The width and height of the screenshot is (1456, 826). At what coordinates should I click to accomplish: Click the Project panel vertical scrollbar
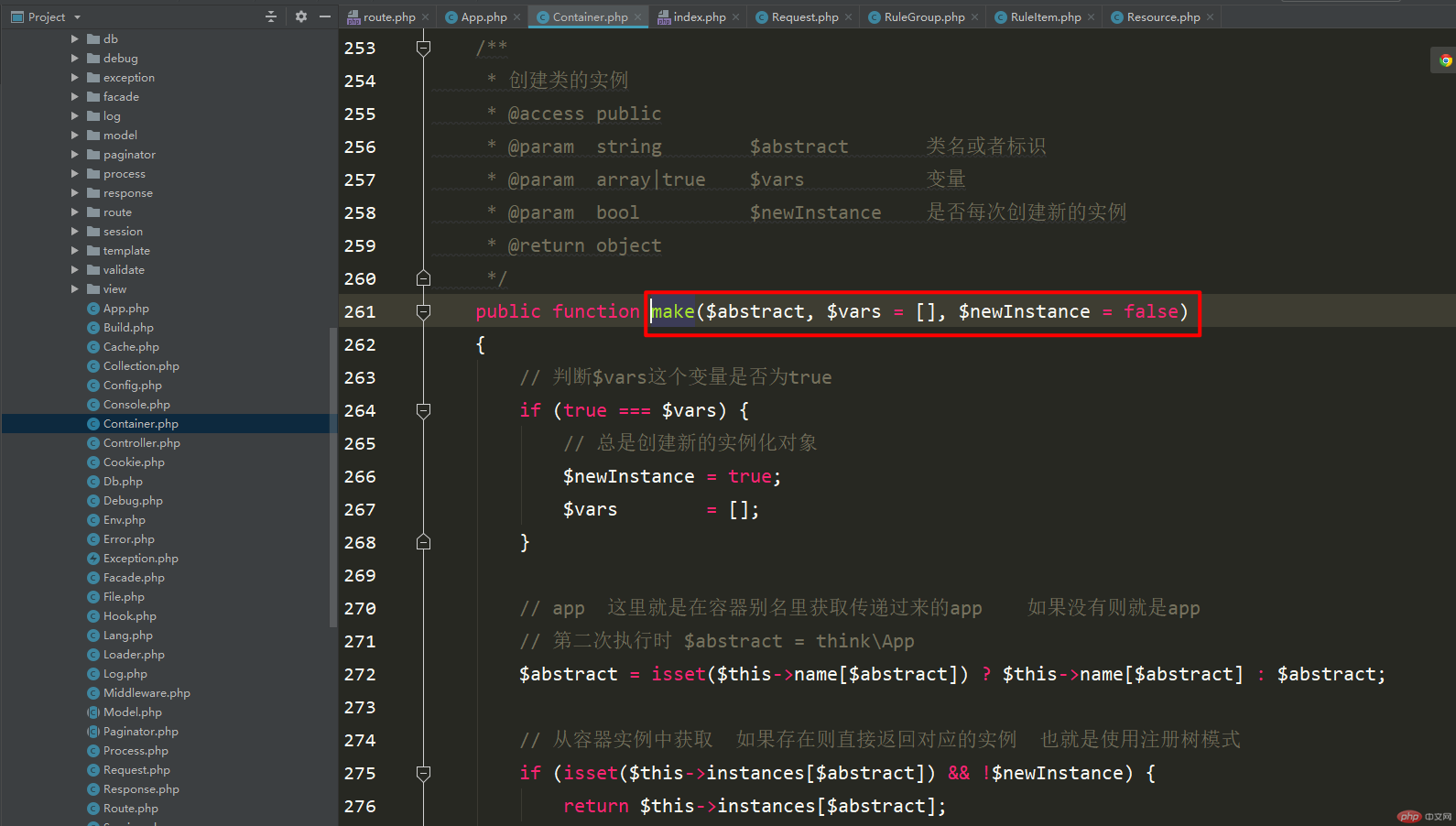pos(332,476)
